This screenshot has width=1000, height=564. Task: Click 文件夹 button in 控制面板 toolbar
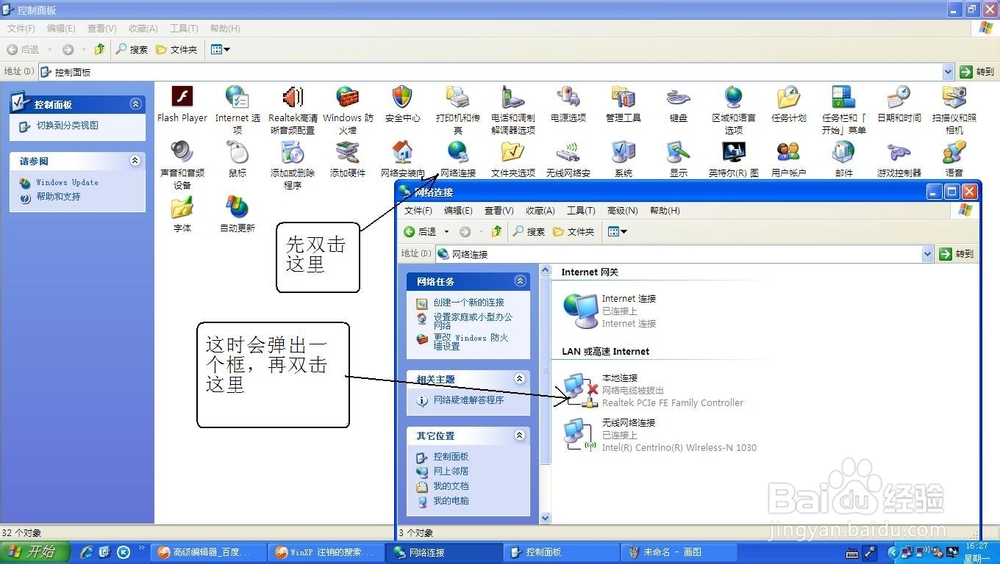177,49
